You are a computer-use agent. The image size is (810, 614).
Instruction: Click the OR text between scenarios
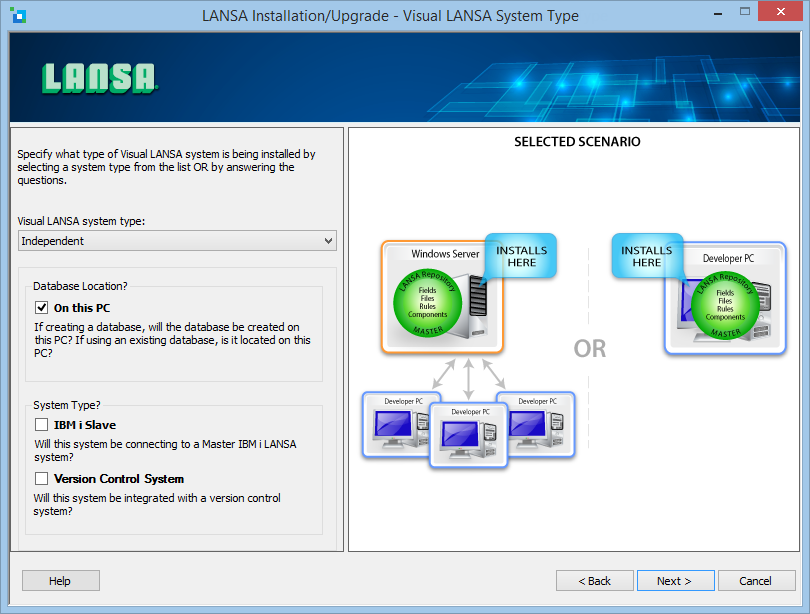coord(590,349)
